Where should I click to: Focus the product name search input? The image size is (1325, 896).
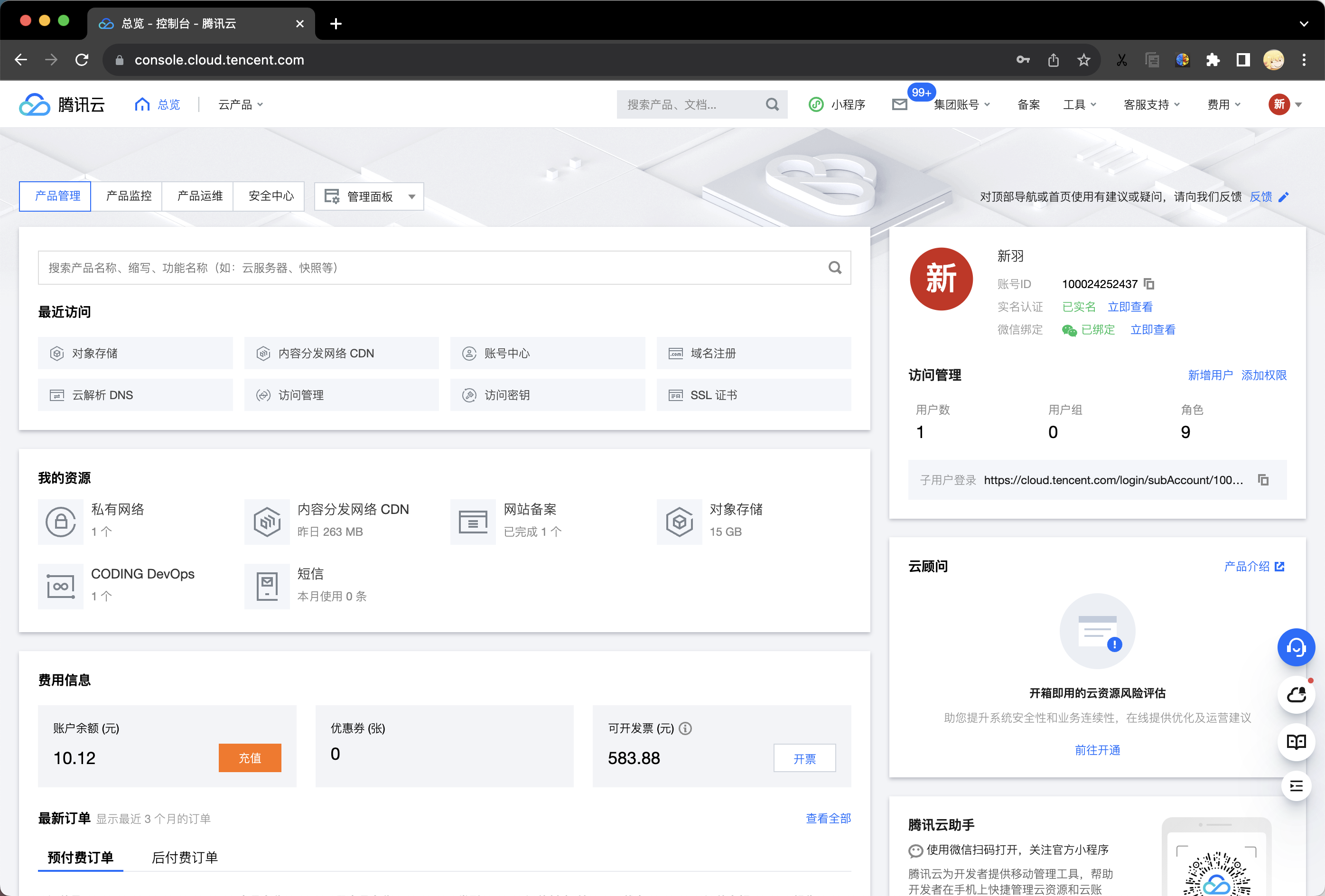[444, 267]
